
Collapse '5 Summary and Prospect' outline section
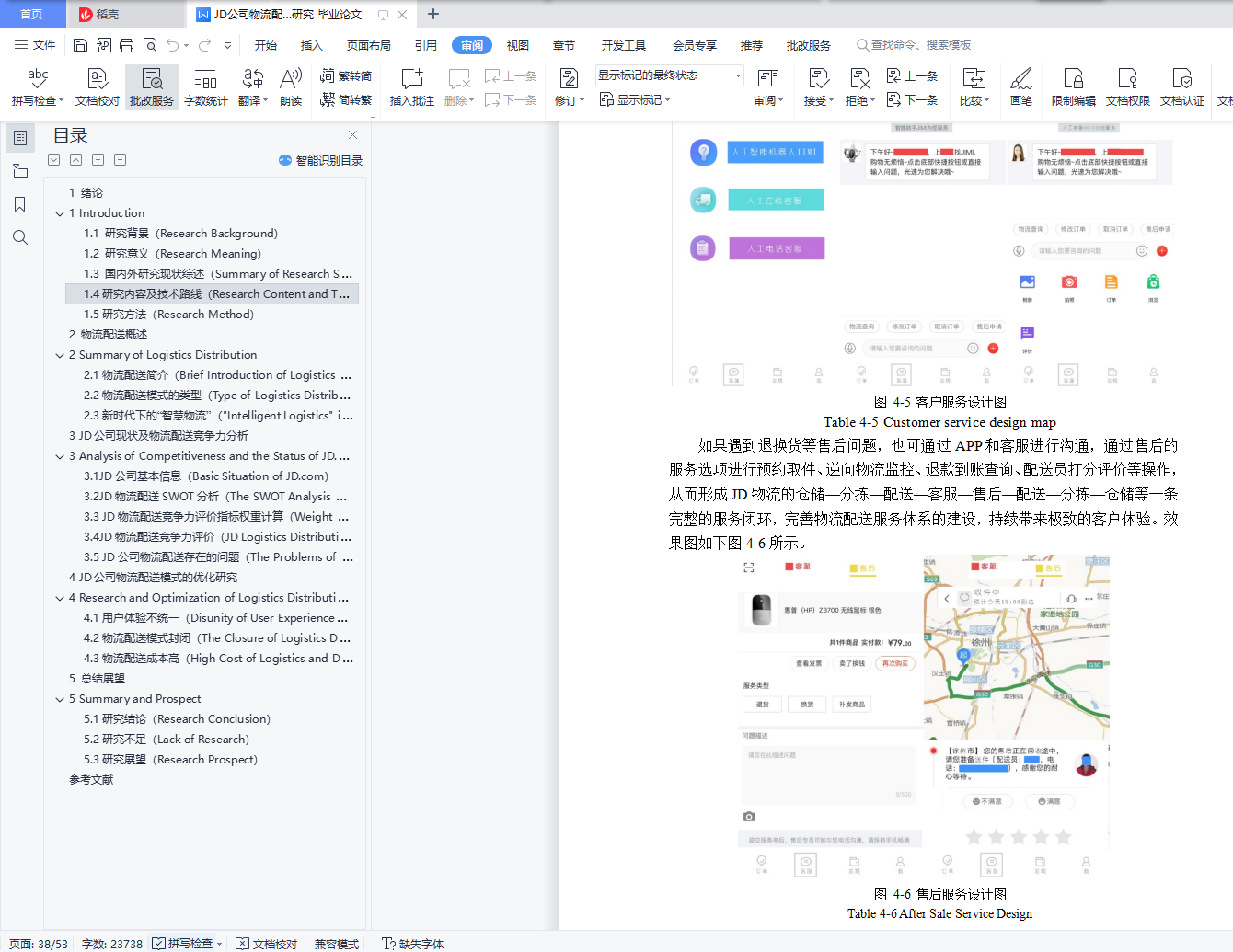tap(60, 699)
